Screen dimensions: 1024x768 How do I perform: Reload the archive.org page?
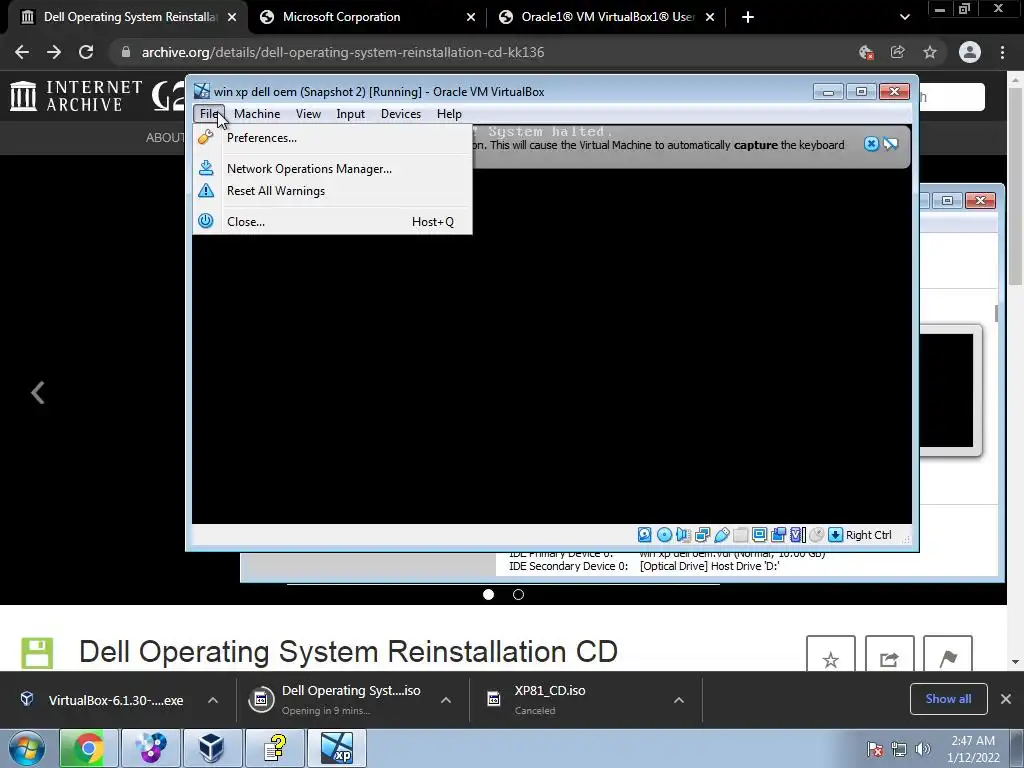86,52
